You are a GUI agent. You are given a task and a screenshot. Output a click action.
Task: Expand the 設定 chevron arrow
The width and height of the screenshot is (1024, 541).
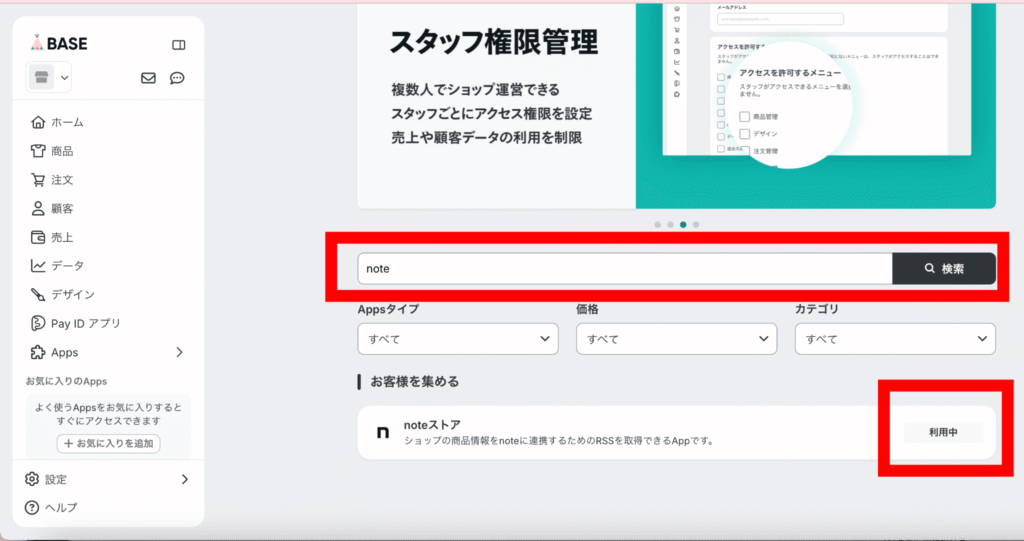point(185,479)
